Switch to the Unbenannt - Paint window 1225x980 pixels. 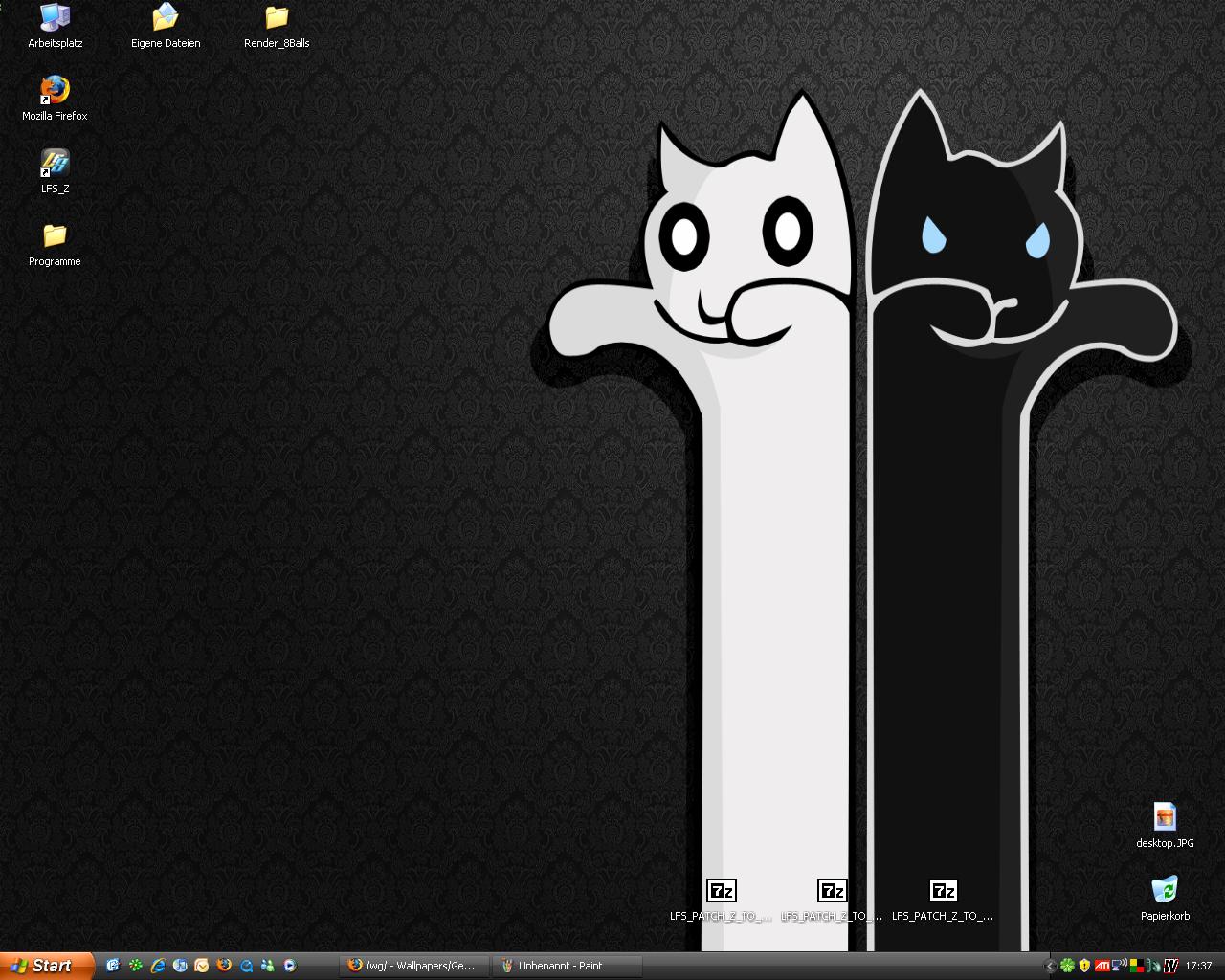(x=568, y=966)
